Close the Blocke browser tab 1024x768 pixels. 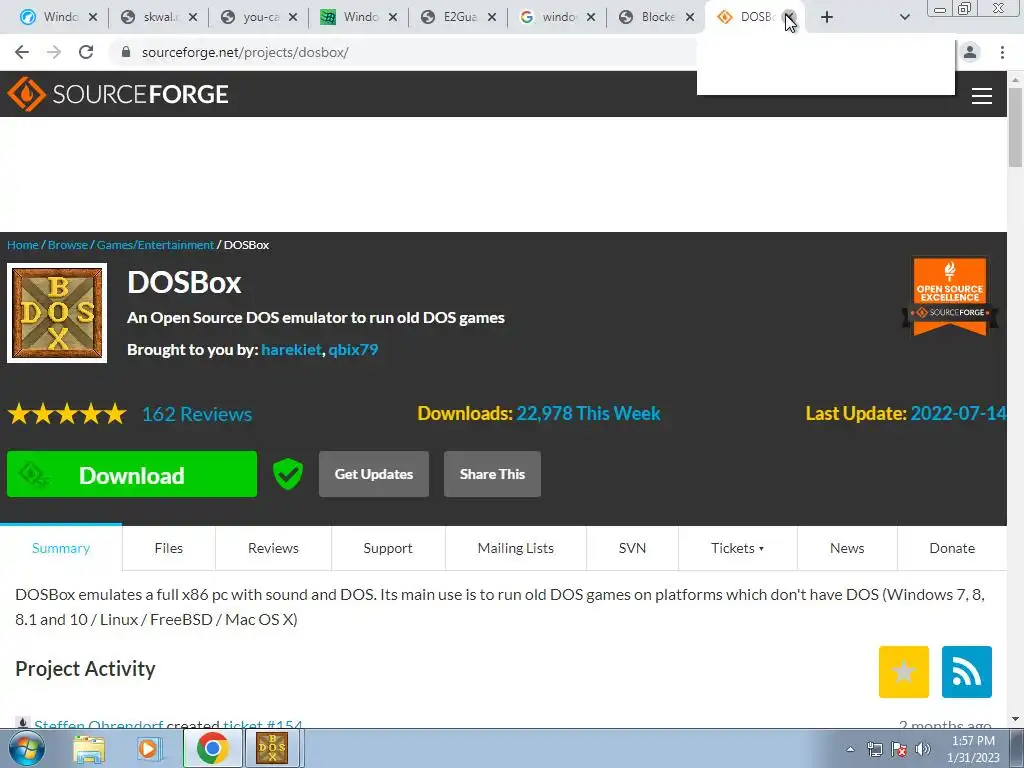point(690,17)
